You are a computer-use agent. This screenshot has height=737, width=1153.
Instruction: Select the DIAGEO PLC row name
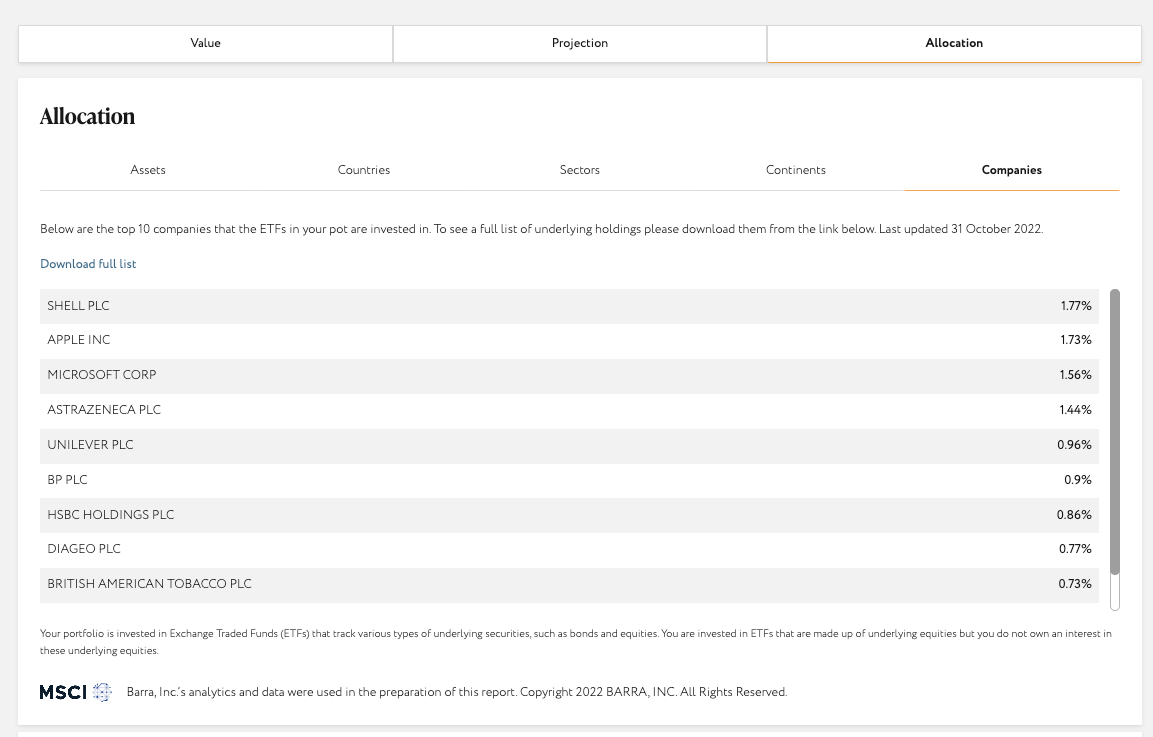coord(84,549)
